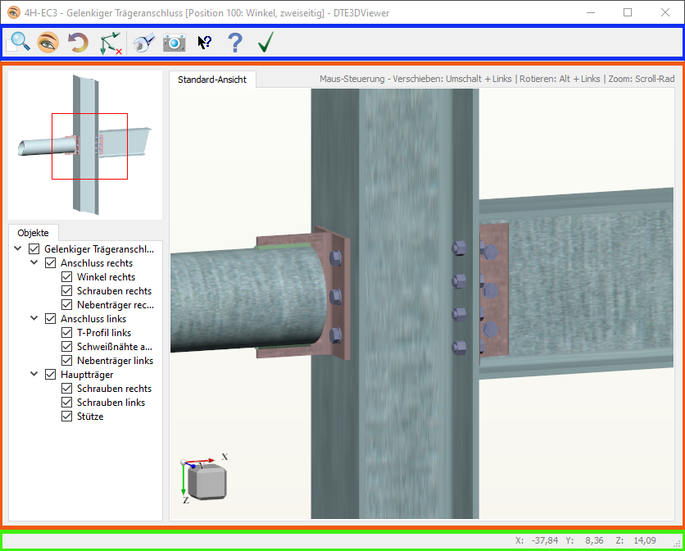Select Nebenträger links tree item label

click(115, 361)
